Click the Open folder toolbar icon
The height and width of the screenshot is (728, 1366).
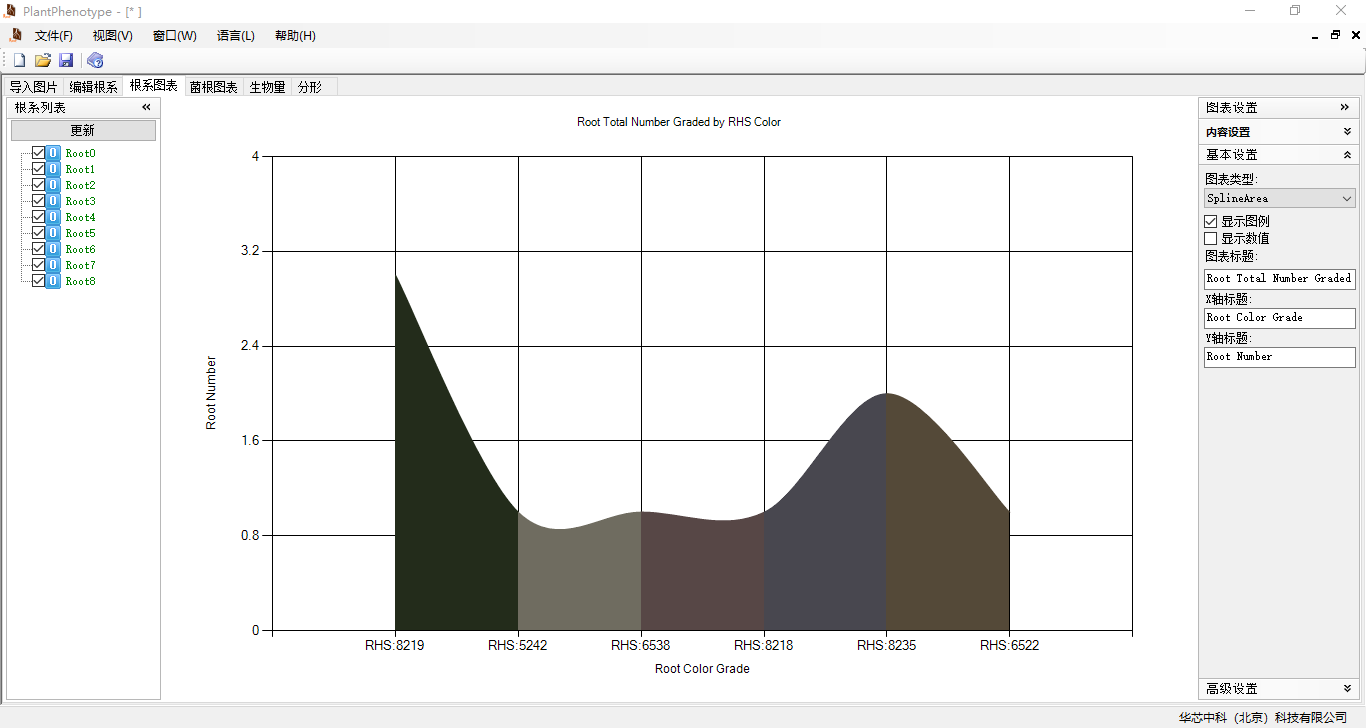click(x=43, y=60)
